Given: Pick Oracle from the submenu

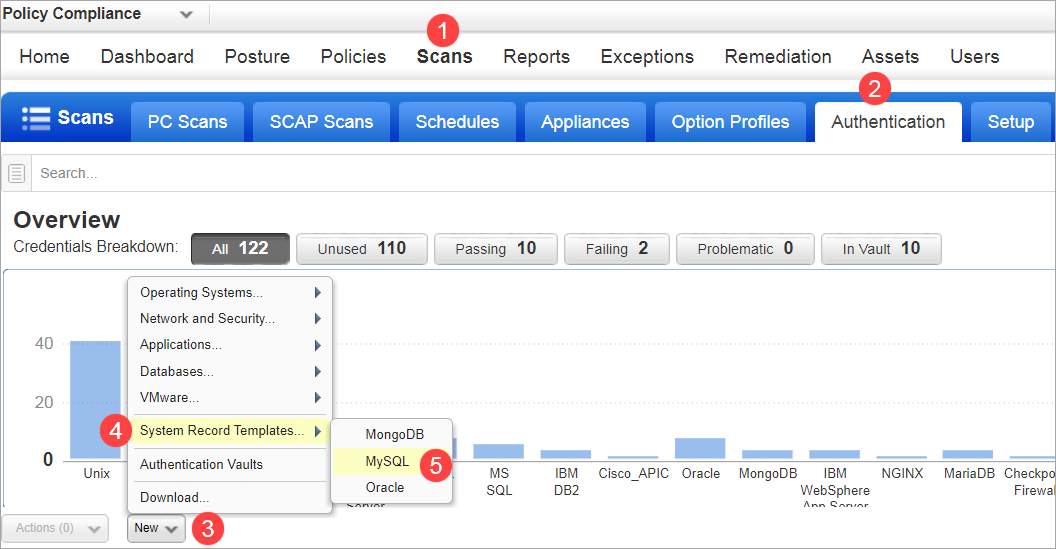Looking at the screenshot, I should coord(392,488).
